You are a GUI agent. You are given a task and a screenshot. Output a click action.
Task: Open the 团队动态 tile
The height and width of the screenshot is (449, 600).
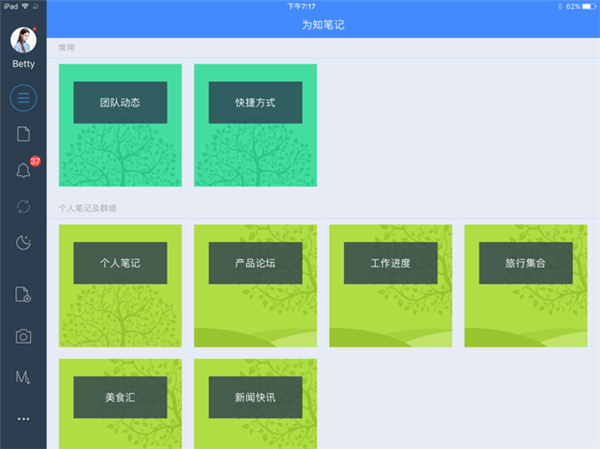coord(120,125)
